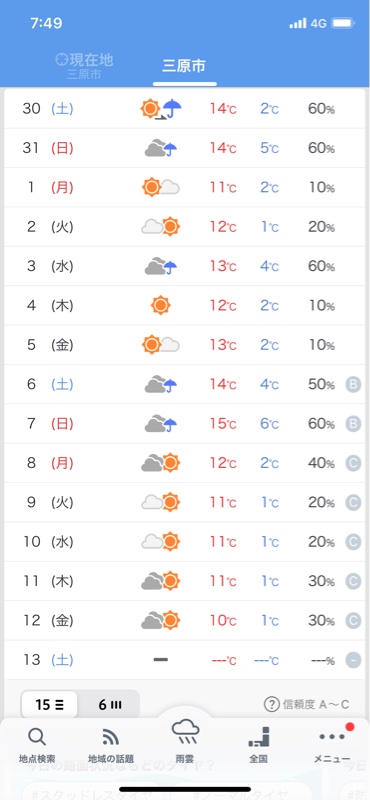
Task: Tap the C reliability badge on 12 (金)
Action: [x=353, y=621]
